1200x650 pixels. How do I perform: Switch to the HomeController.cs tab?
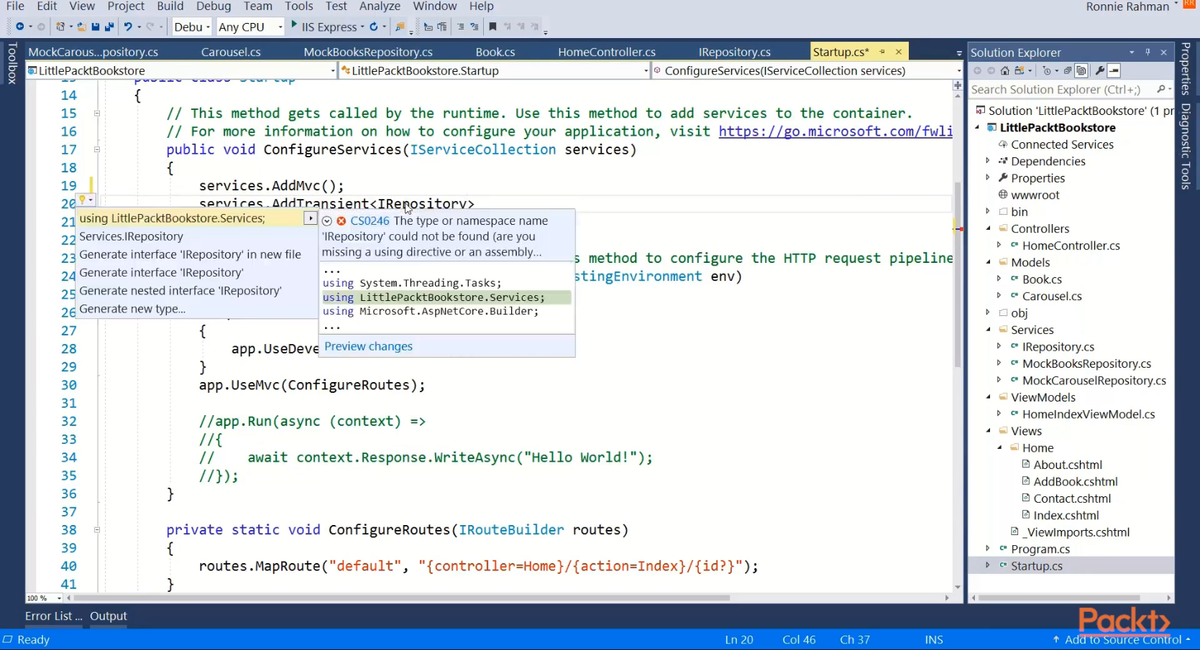pos(606,52)
